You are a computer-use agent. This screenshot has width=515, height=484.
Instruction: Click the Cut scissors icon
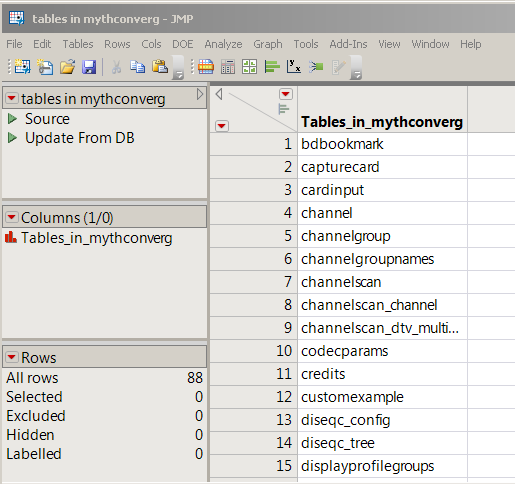[x=116, y=67]
